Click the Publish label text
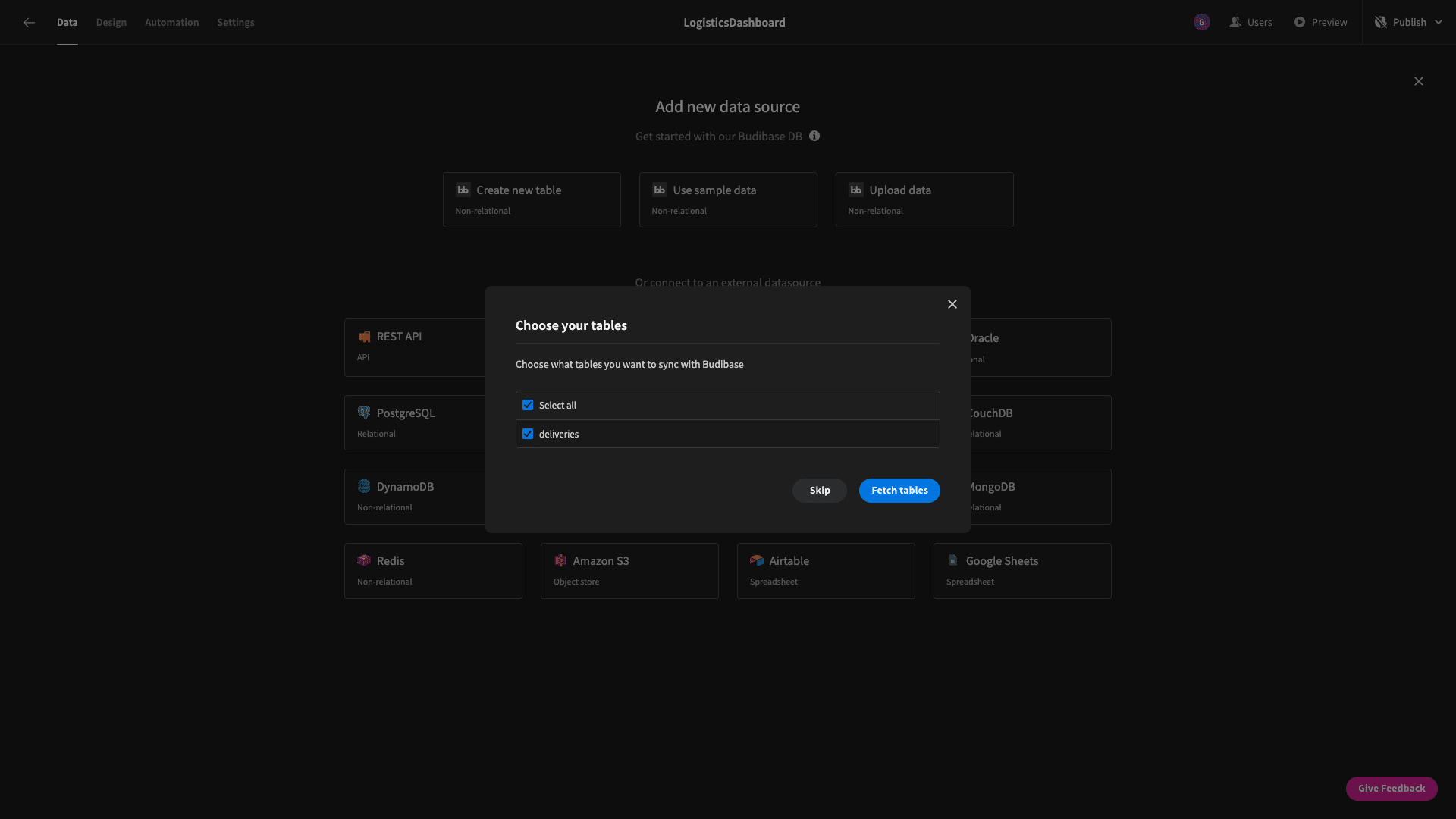The image size is (1456, 819). (x=1410, y=23)
